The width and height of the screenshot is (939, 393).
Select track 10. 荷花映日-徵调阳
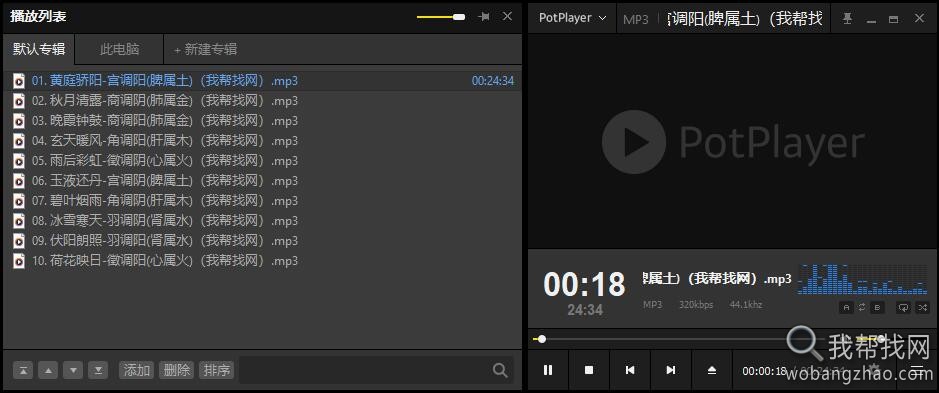[x=262, y=261]
